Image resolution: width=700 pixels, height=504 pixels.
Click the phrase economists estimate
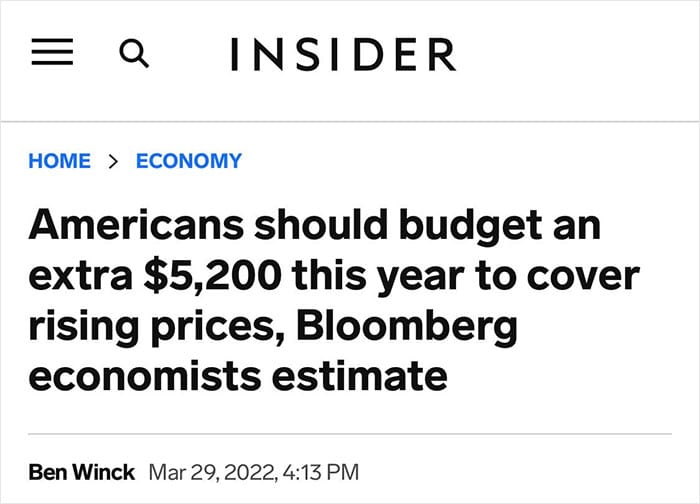pos(238,376)
